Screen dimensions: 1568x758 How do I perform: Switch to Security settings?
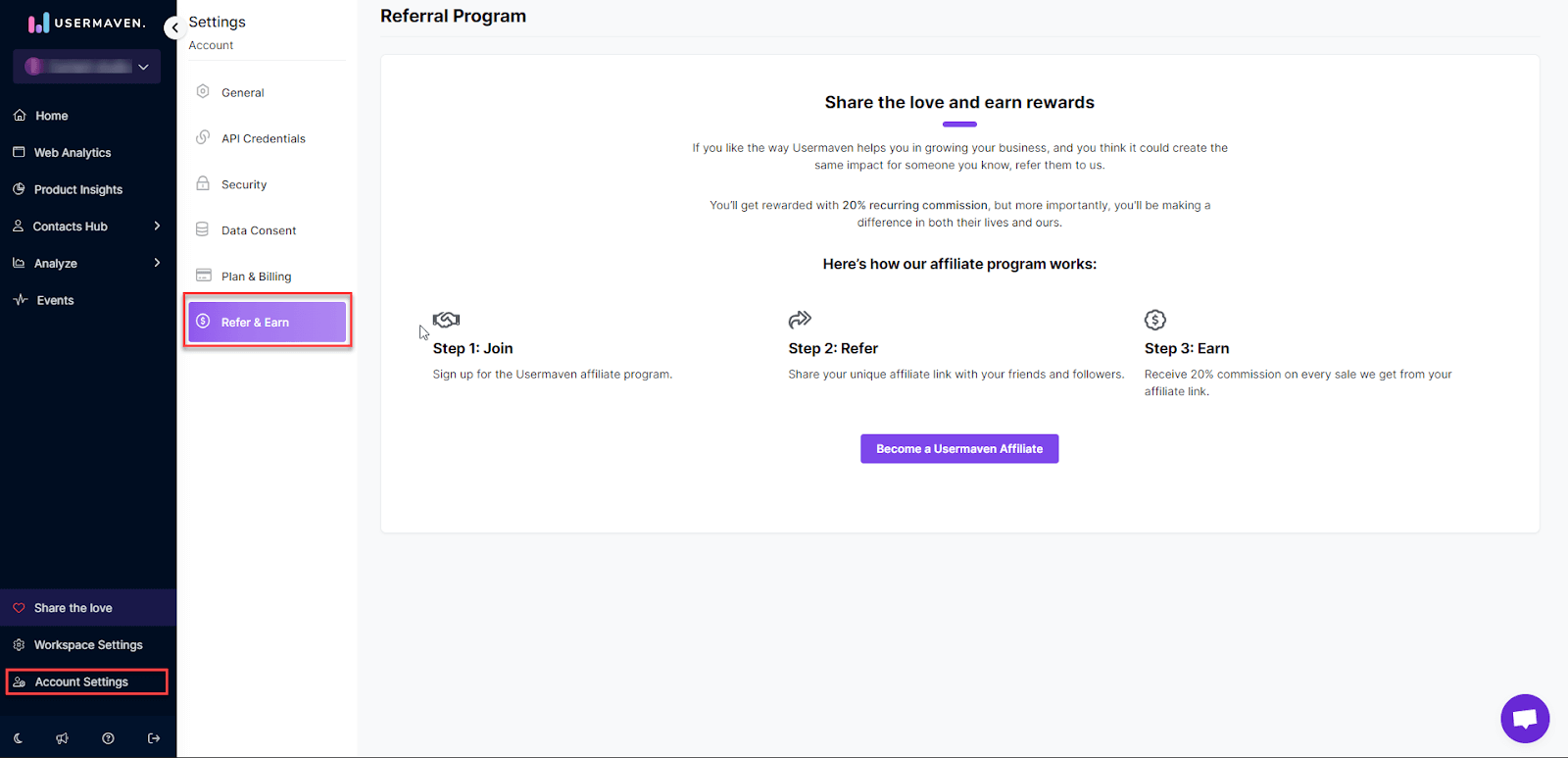tap(244, 183)
